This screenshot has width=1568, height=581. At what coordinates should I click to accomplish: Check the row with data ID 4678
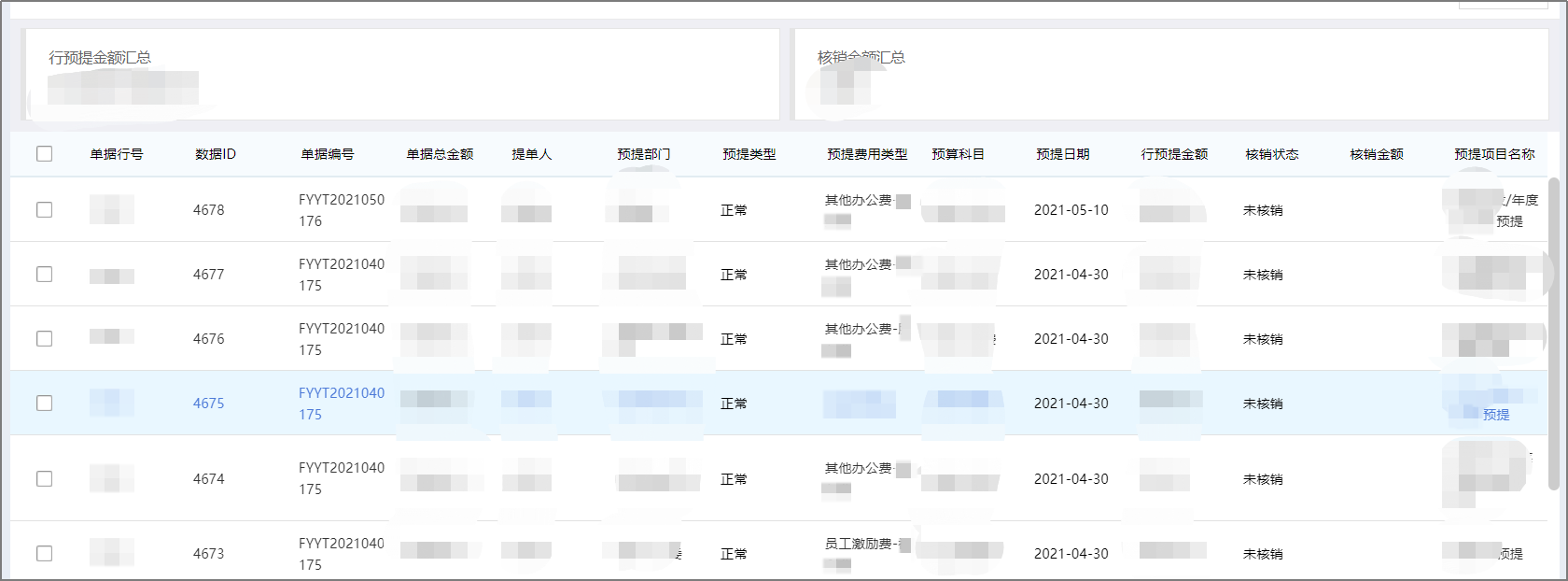pos(44,210)
